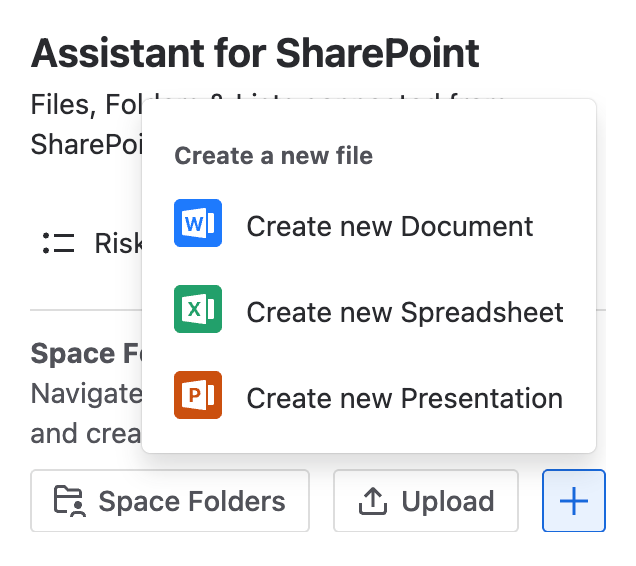Click the list icon beside Risk
Viewport: 636px width, 566px height.
click(58, 243)
